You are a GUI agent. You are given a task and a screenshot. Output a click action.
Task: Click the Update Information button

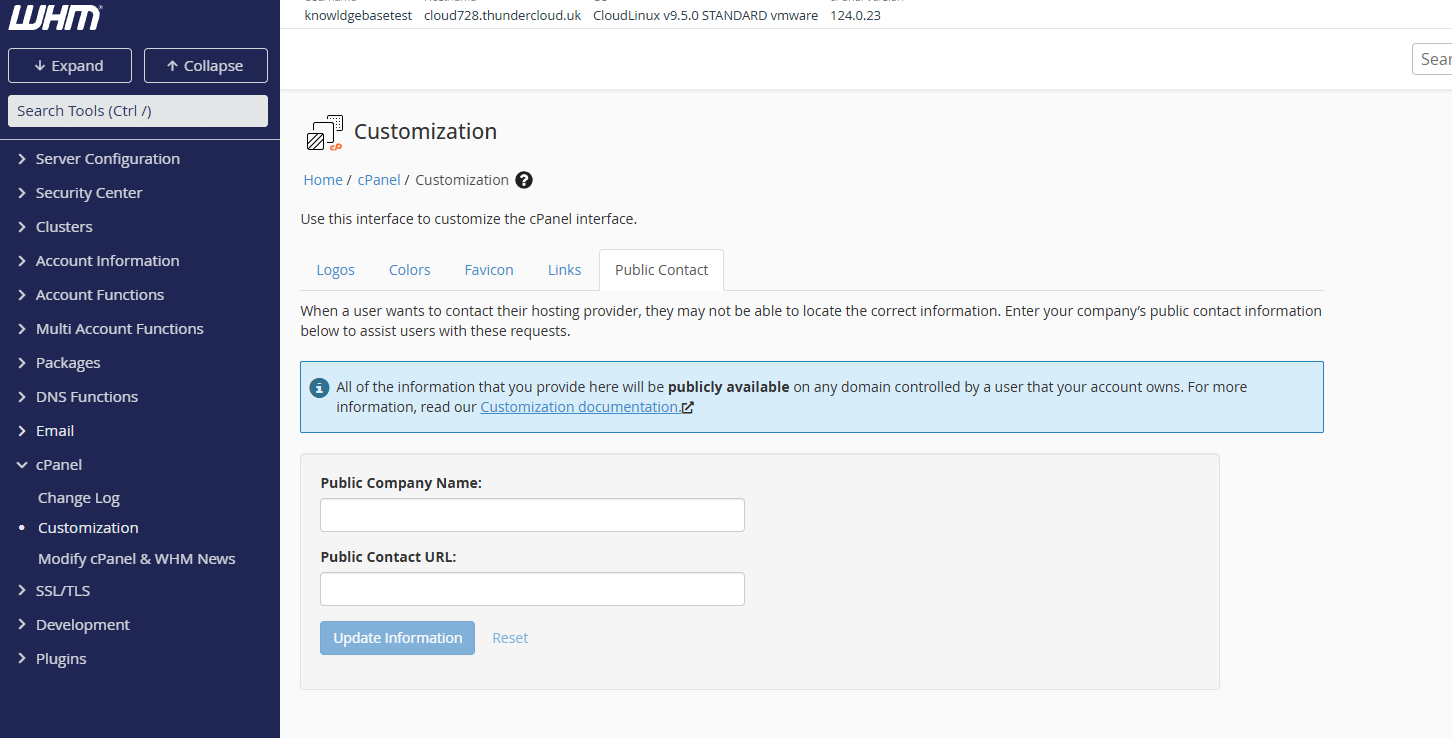(398, 638)
